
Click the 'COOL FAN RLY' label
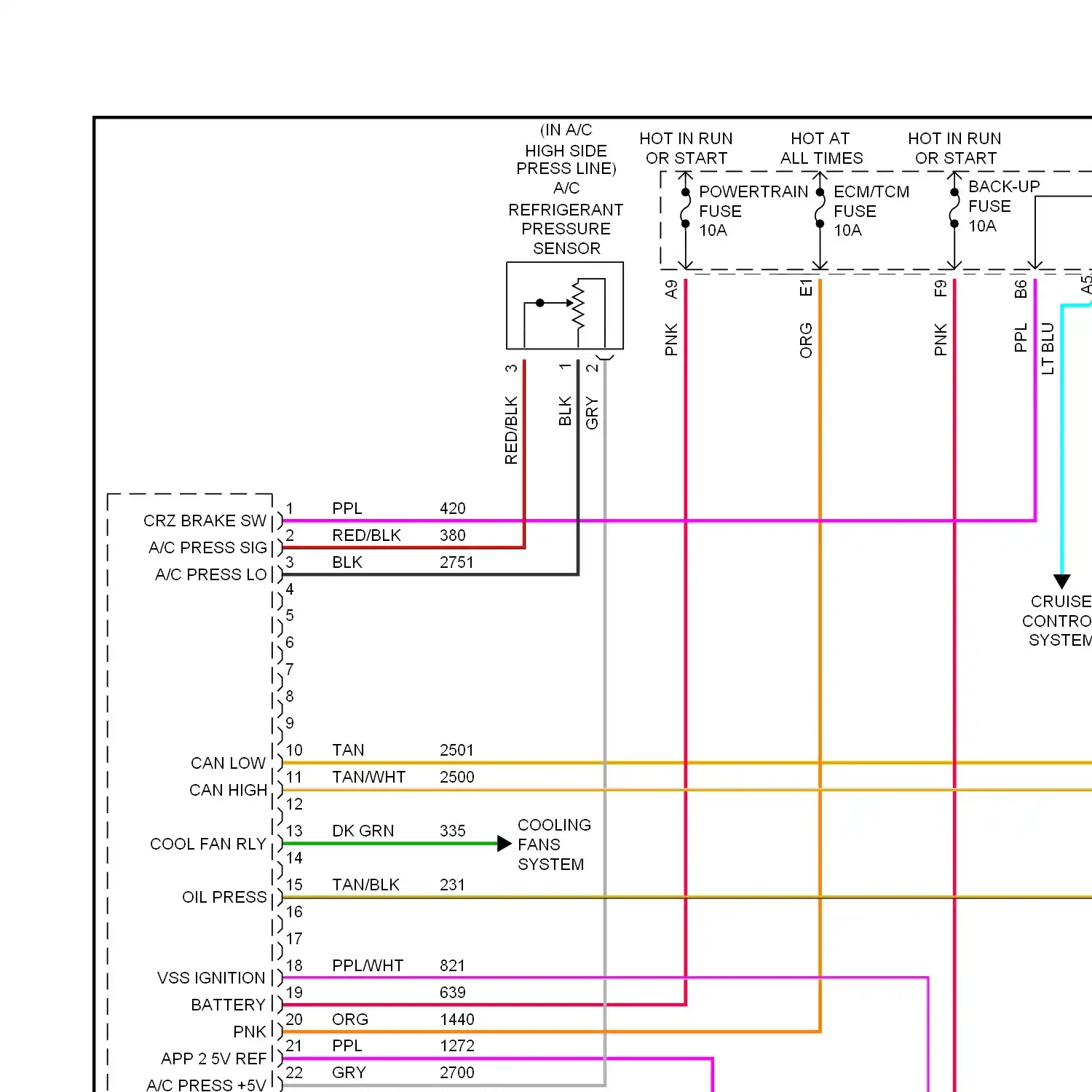[208, 844]
